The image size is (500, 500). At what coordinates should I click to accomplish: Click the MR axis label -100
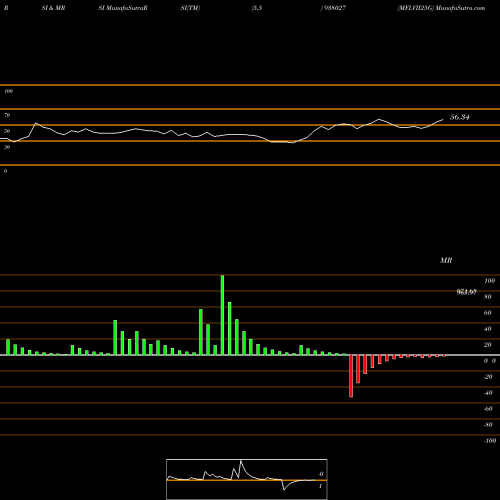pos(490,441)
